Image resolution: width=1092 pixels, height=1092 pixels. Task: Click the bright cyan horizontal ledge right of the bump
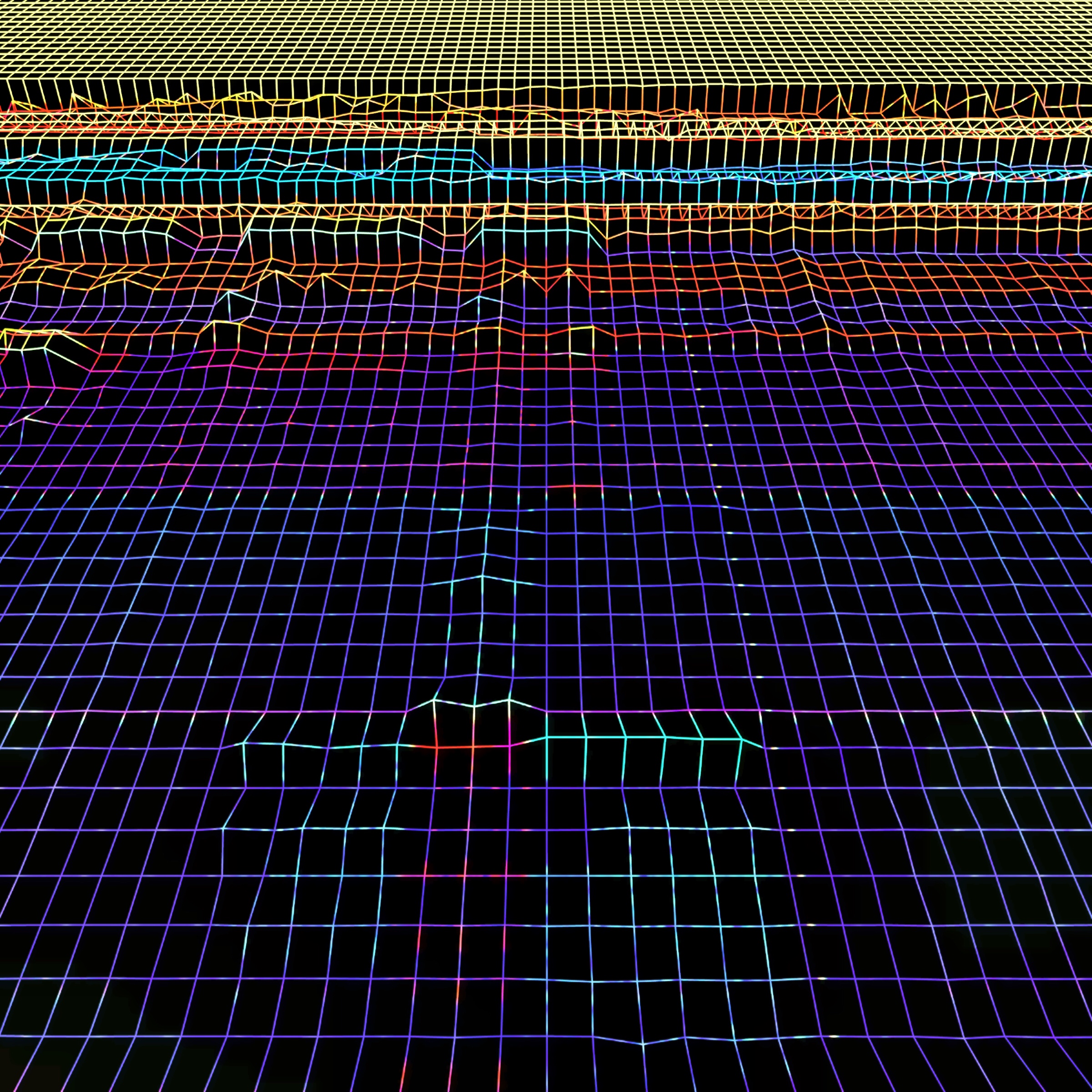point(644,737)
